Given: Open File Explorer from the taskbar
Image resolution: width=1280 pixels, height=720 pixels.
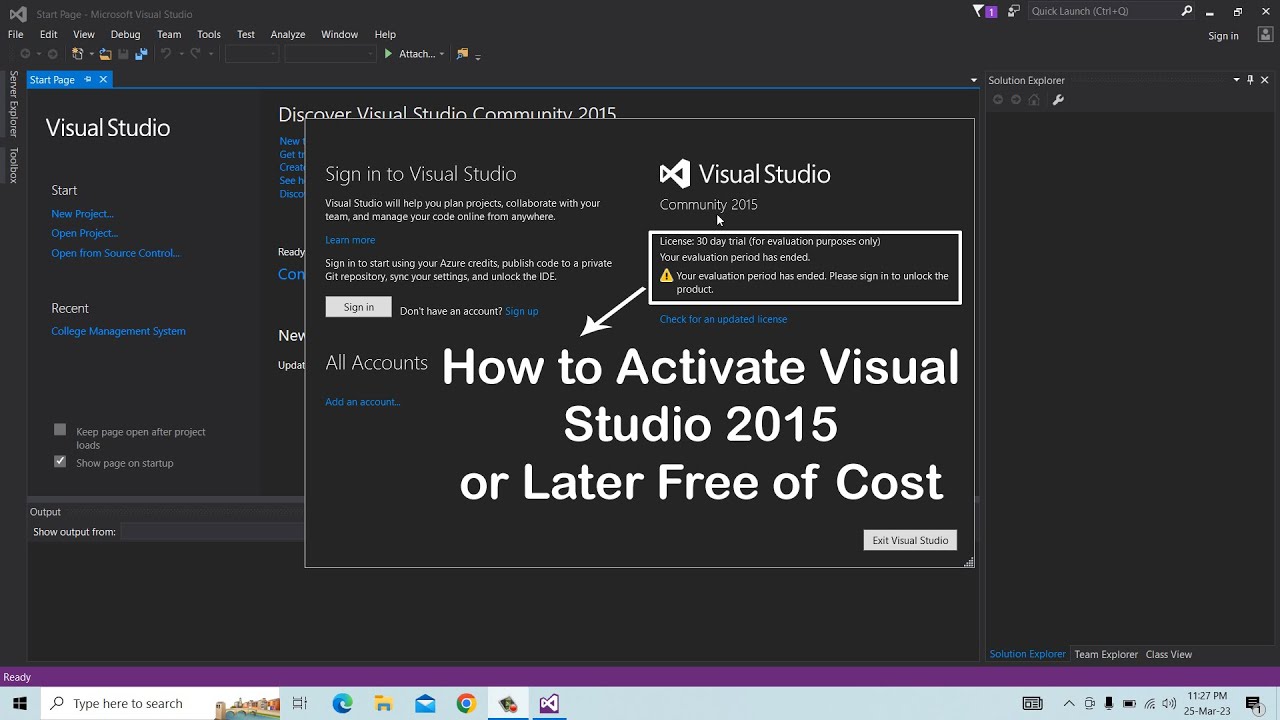Looking at the screenshot, I should 383,703.
